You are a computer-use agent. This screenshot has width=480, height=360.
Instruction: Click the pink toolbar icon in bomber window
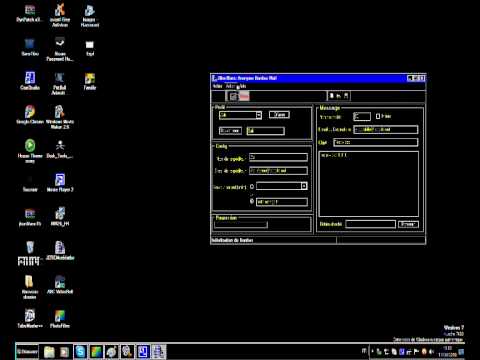244,96
